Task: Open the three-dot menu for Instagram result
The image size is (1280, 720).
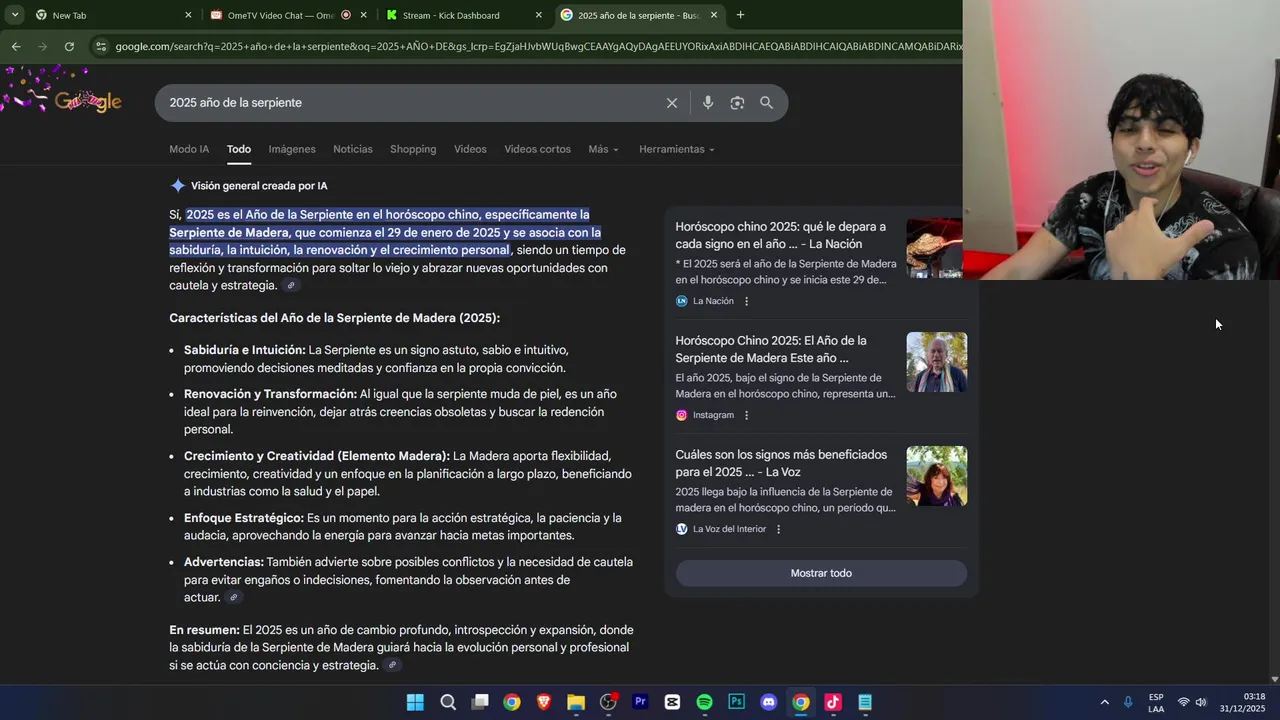Action: pyautogui.click(x=746, y=415)
